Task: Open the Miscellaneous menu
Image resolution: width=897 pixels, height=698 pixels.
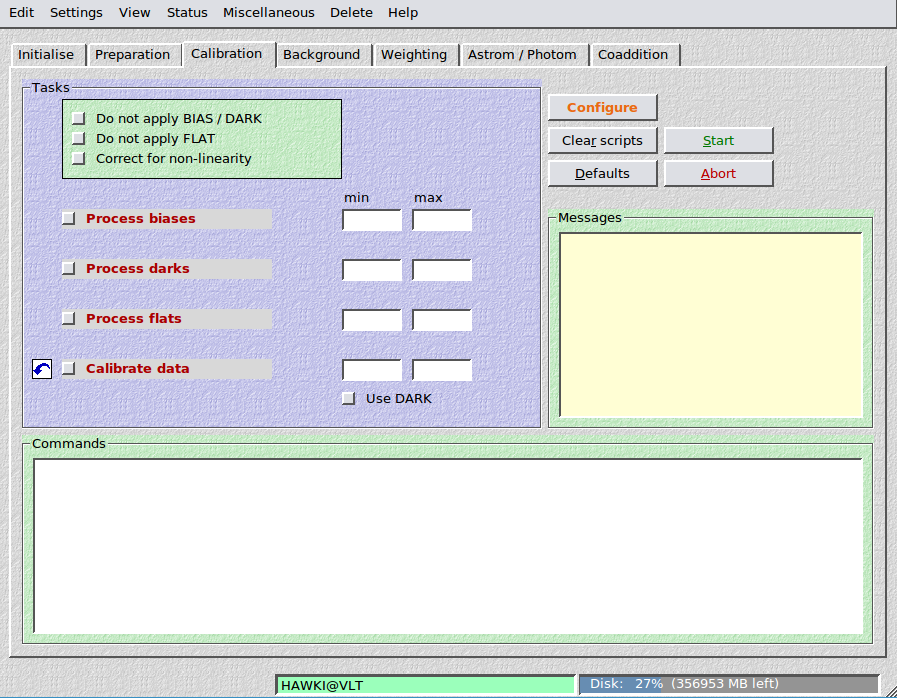Action: (268, 13)
